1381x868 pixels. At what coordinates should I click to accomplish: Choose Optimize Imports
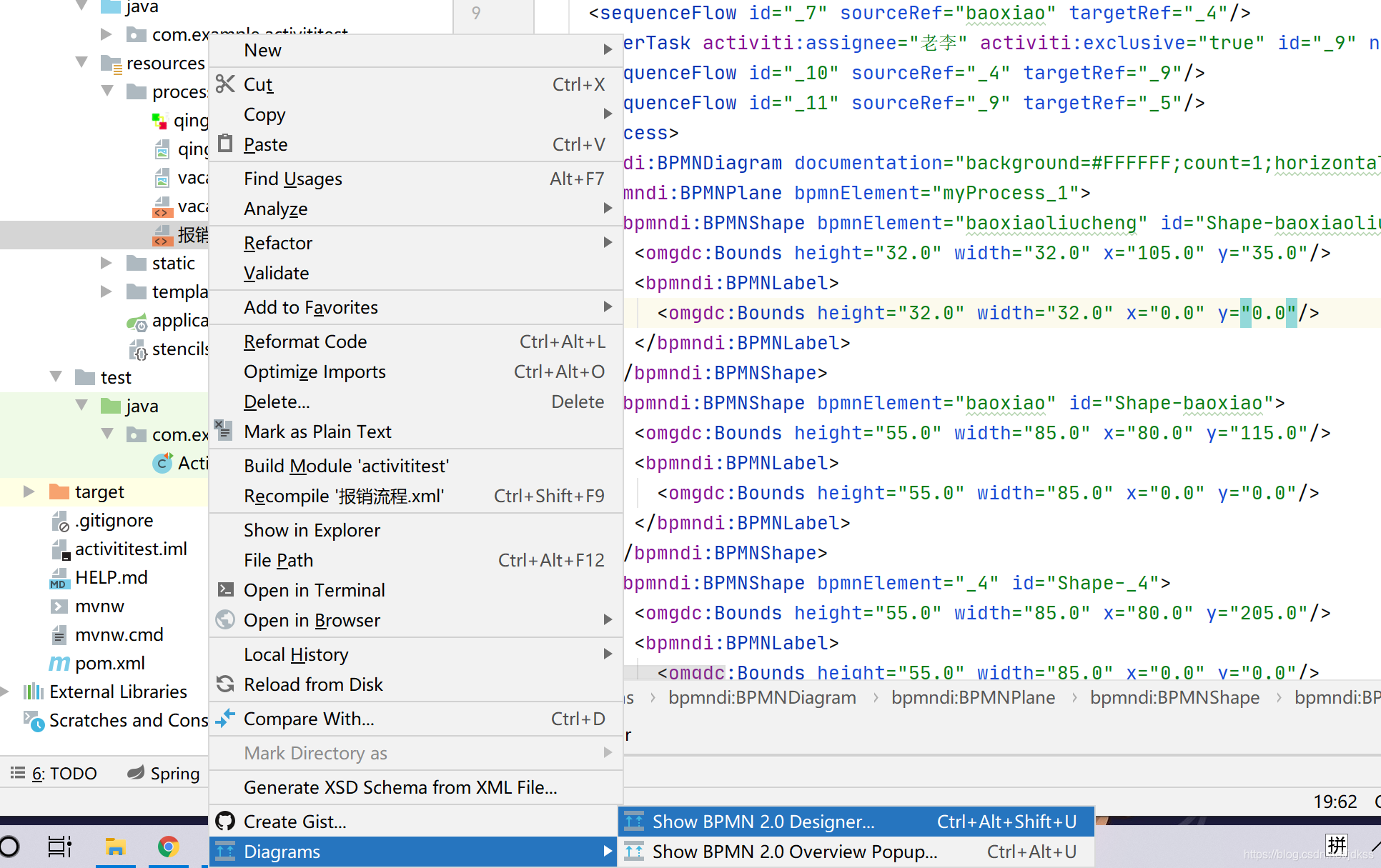coord(416,371)
